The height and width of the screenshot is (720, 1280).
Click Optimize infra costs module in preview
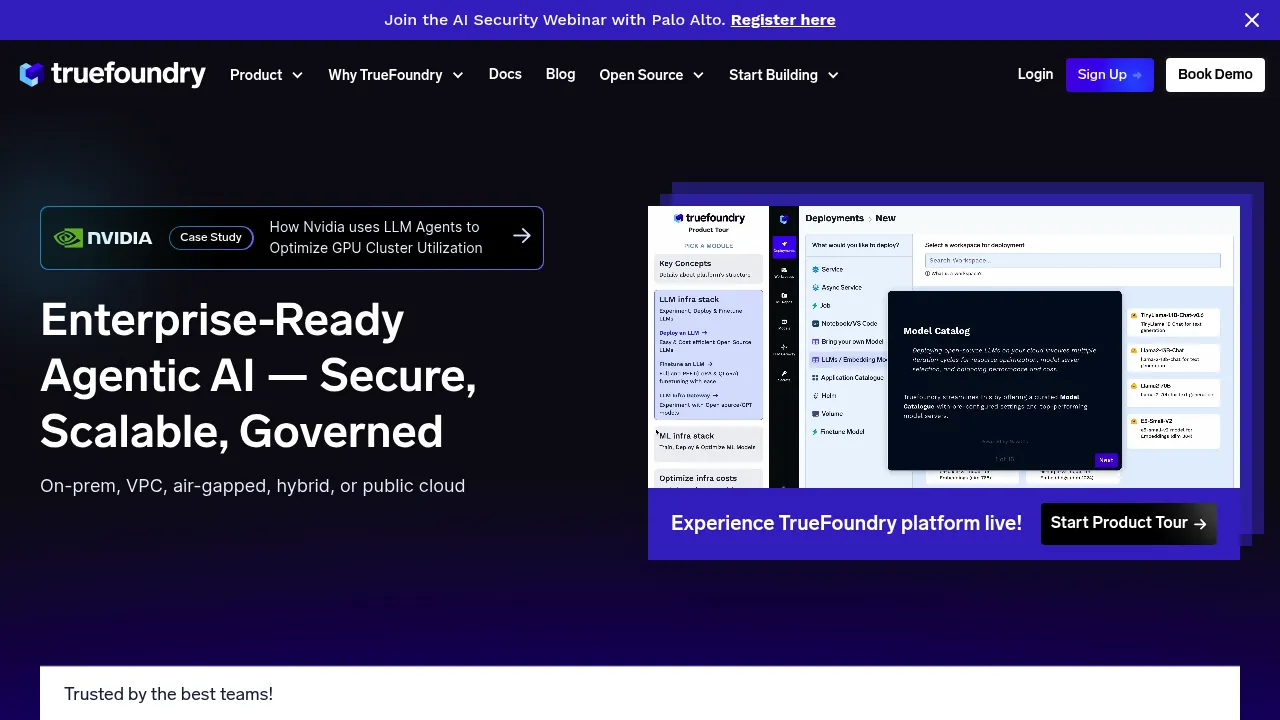point(709,479)
